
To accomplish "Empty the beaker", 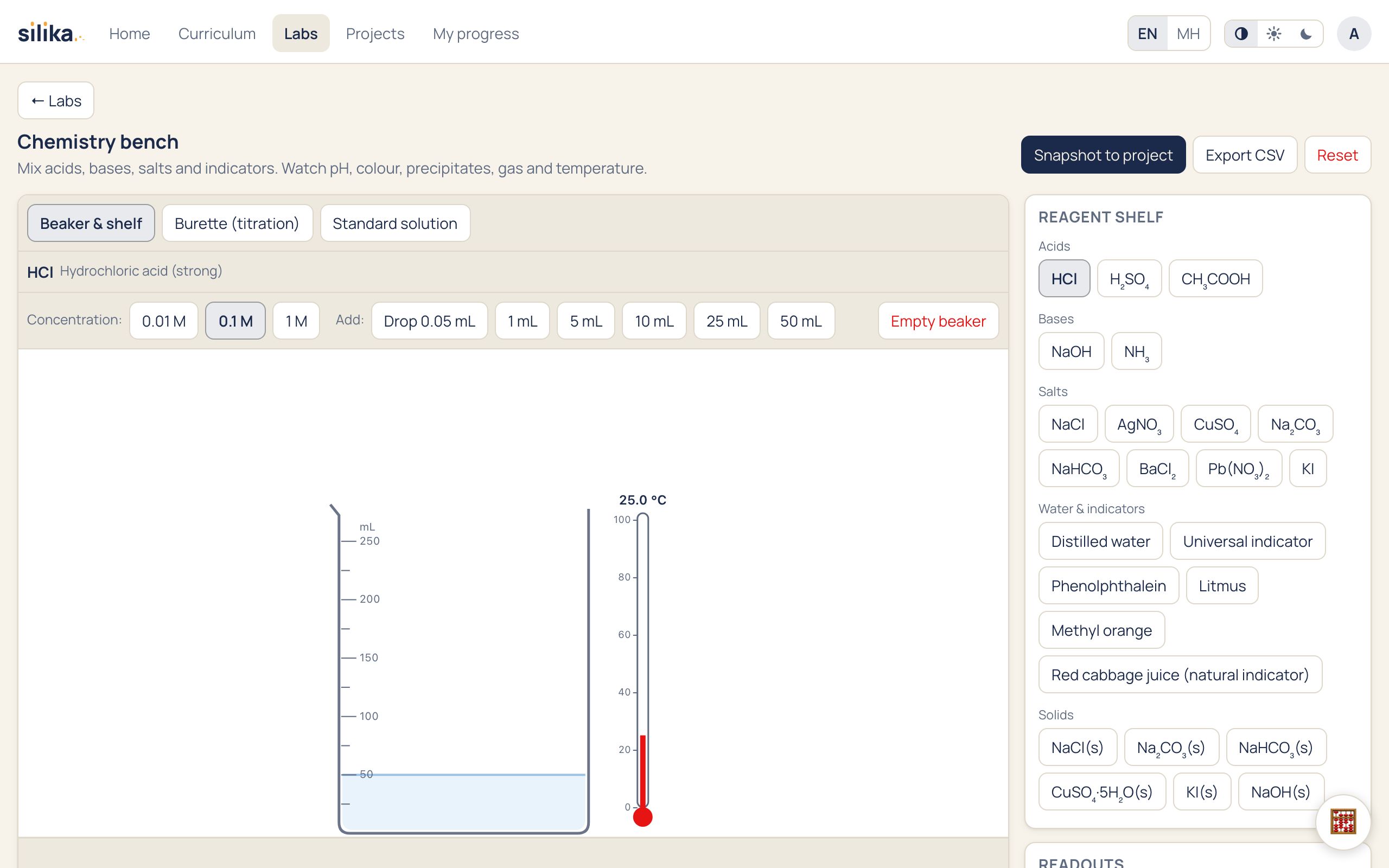I will pos(938,321).
